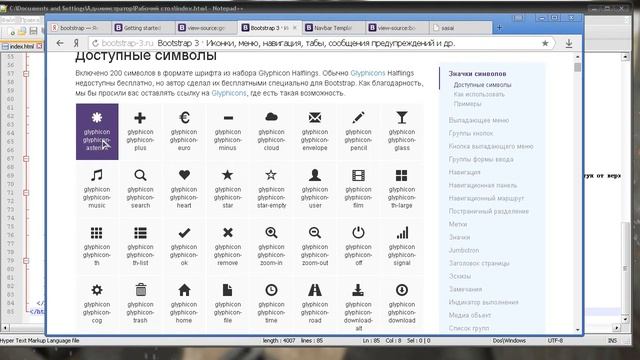This screenshot has width=640, height=360.
Task: Choose the glyphicon-euro symbol
Action: click(184, 118)
